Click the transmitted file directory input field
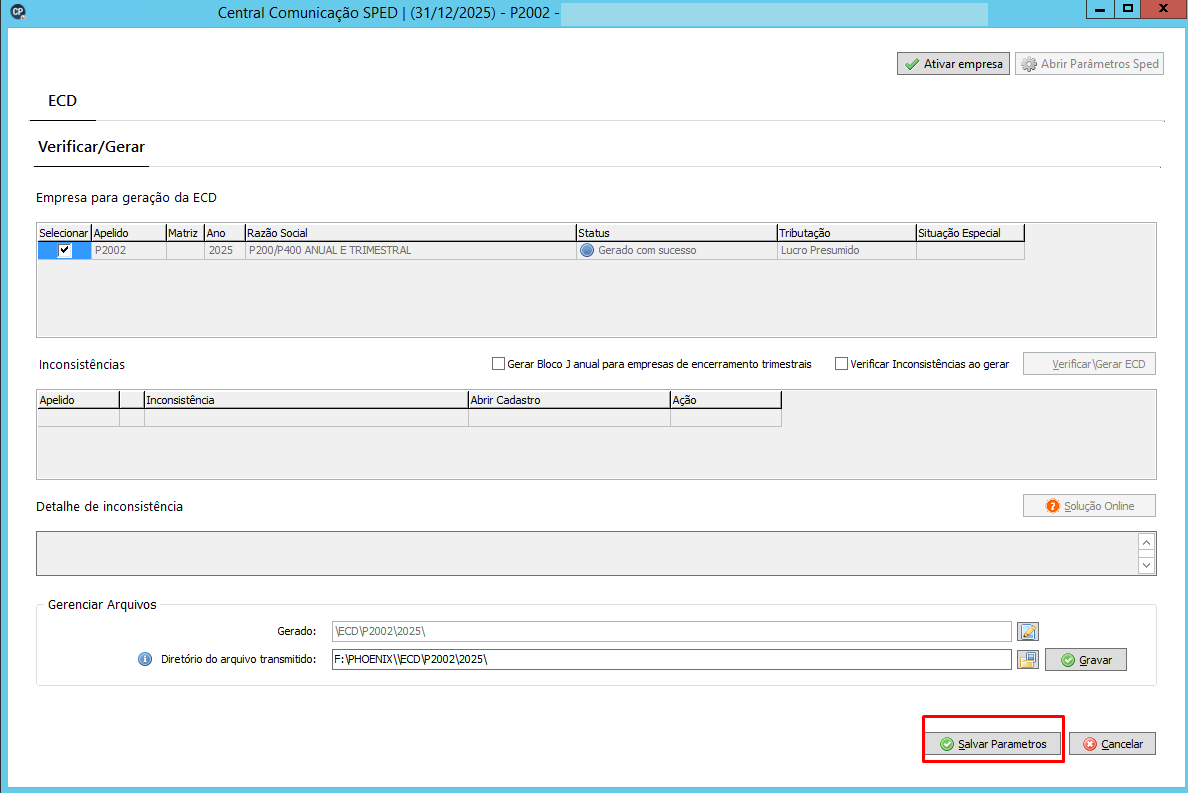1188x793 pixels. point(671,660)
